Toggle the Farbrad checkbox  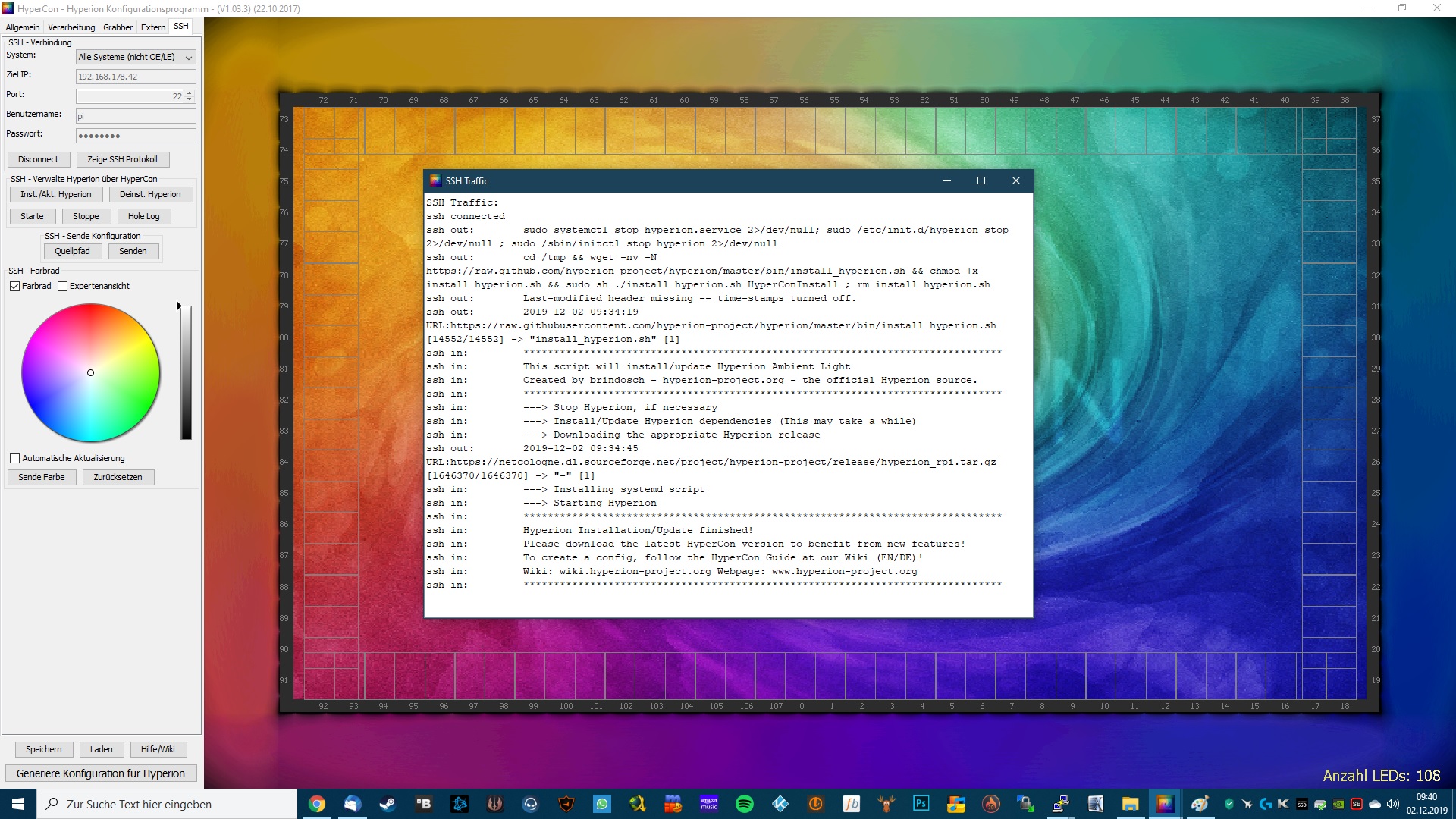[x=14, y=286]
